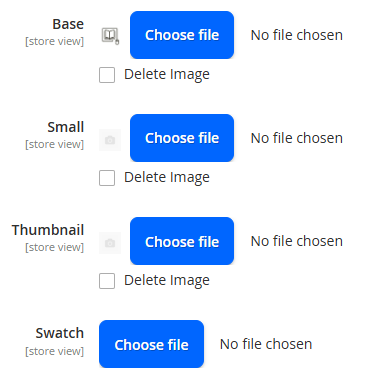Viewport: 391px width, 382px height.
Task: Click 'No file chosen' text beside Base
Action: (x=297, y=35)
